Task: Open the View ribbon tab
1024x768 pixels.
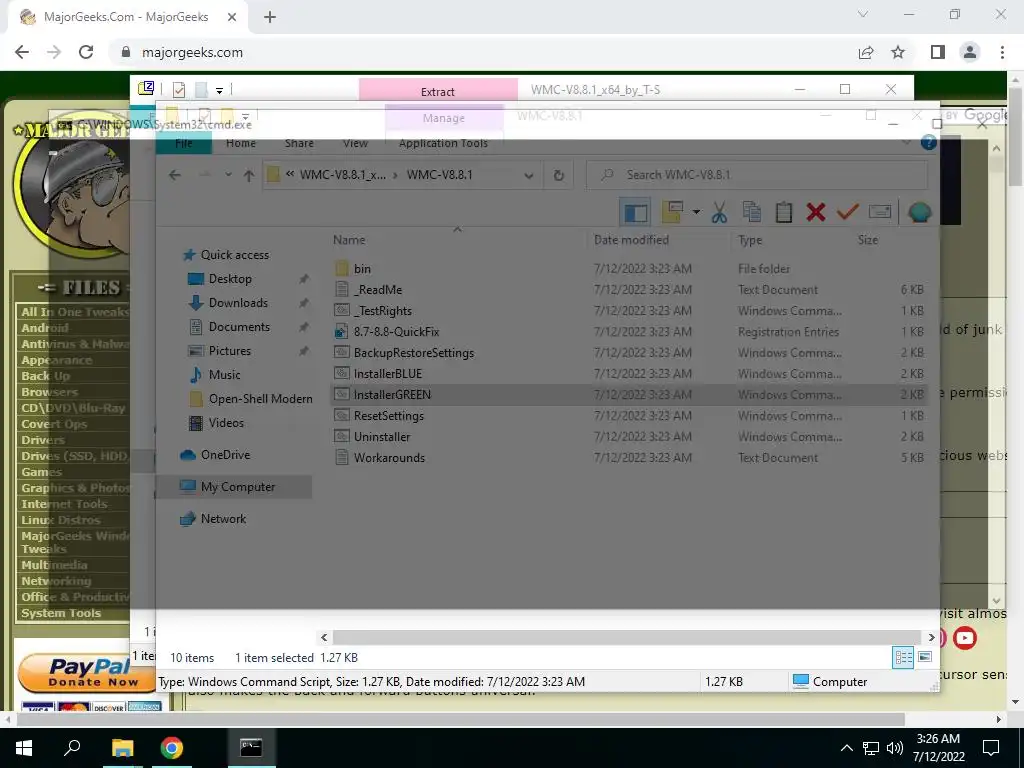Action: pos(355,143)
